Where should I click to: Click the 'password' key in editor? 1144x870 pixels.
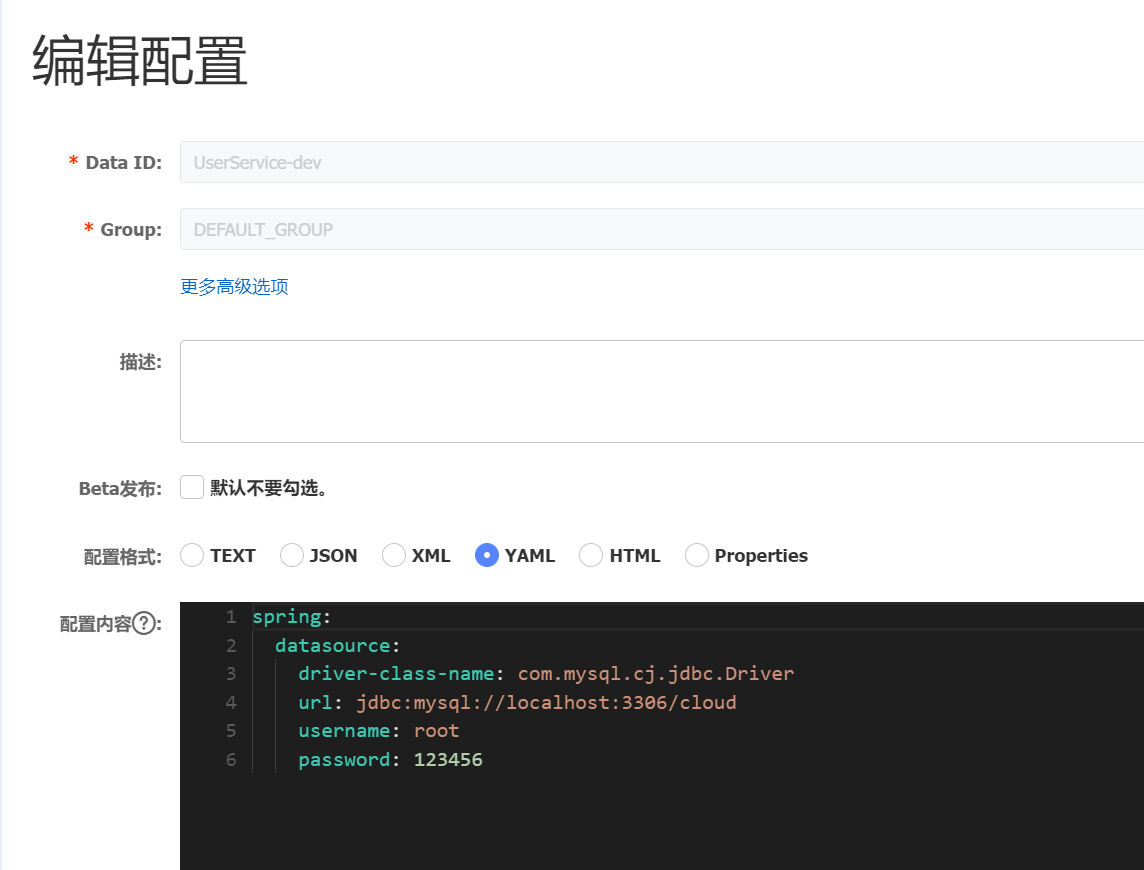pyautogui.click(x=344, y=760)
